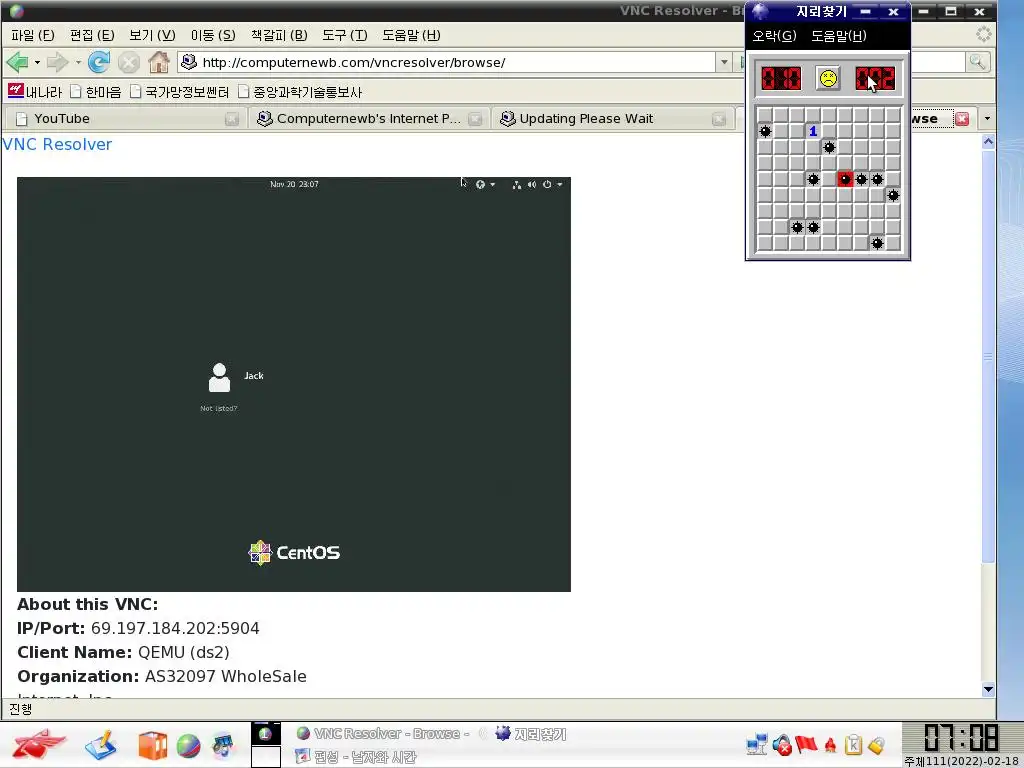1024x768 pixels.
Task: Go to the Home page icon
Action: point(159,62)
